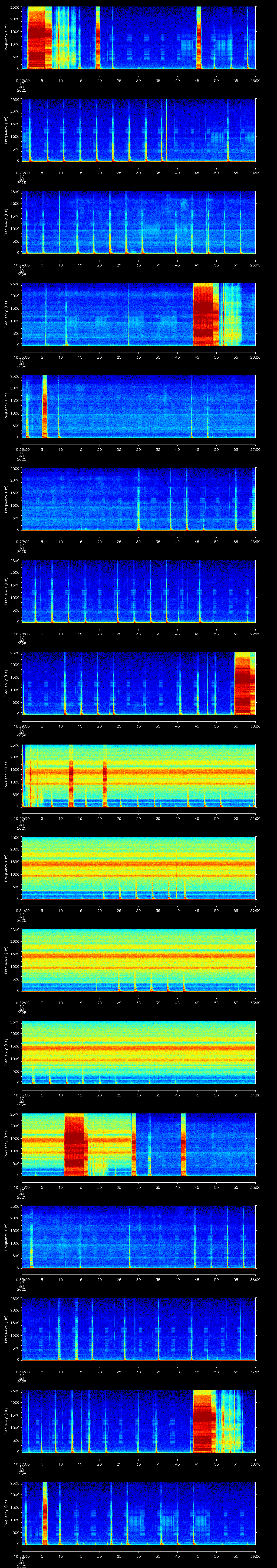Select the spectrogram panel starting at 10:35:00

pyautogui.click(x=139, y=1237)
